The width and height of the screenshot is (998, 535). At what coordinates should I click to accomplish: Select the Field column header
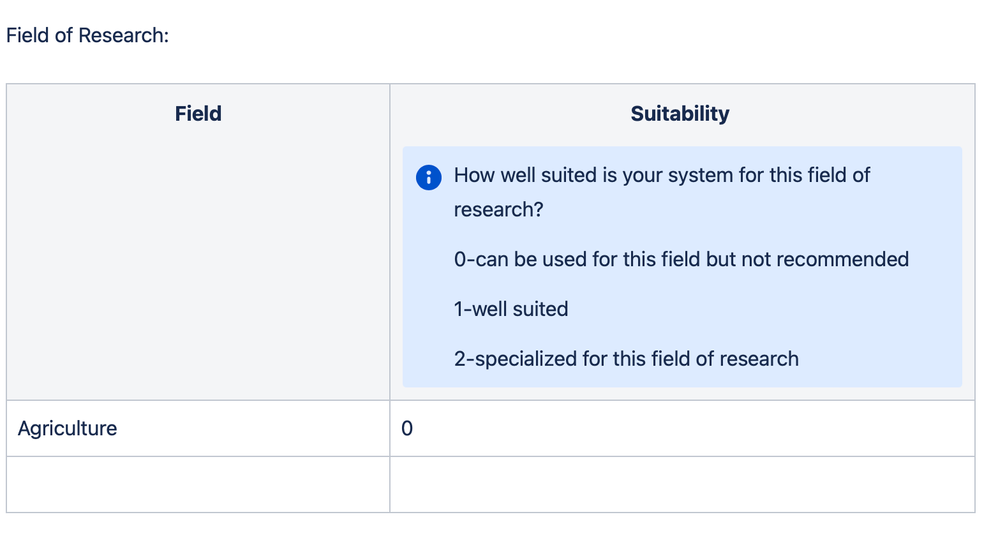(198, 242)
